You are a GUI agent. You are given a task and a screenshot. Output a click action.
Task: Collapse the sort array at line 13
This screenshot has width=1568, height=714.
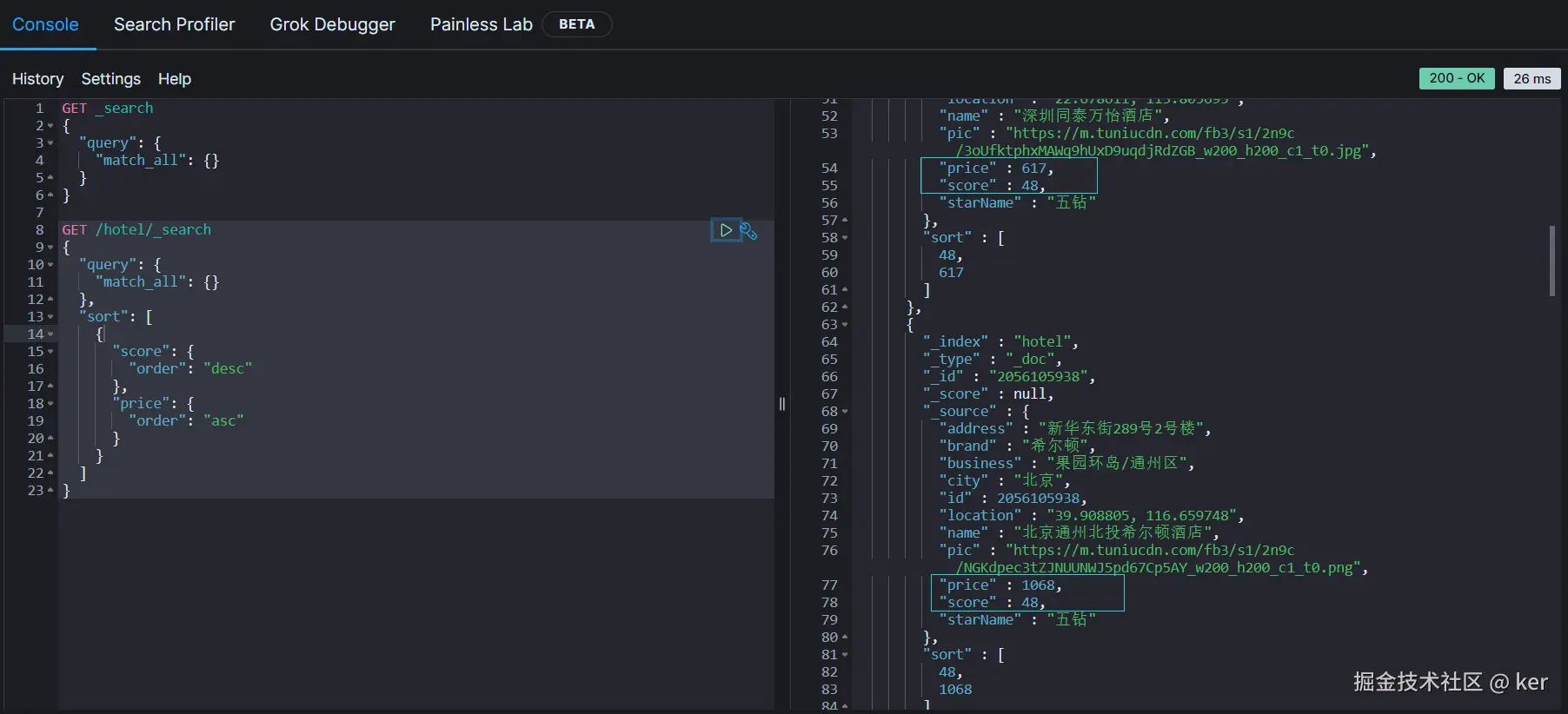coord(50,317)
